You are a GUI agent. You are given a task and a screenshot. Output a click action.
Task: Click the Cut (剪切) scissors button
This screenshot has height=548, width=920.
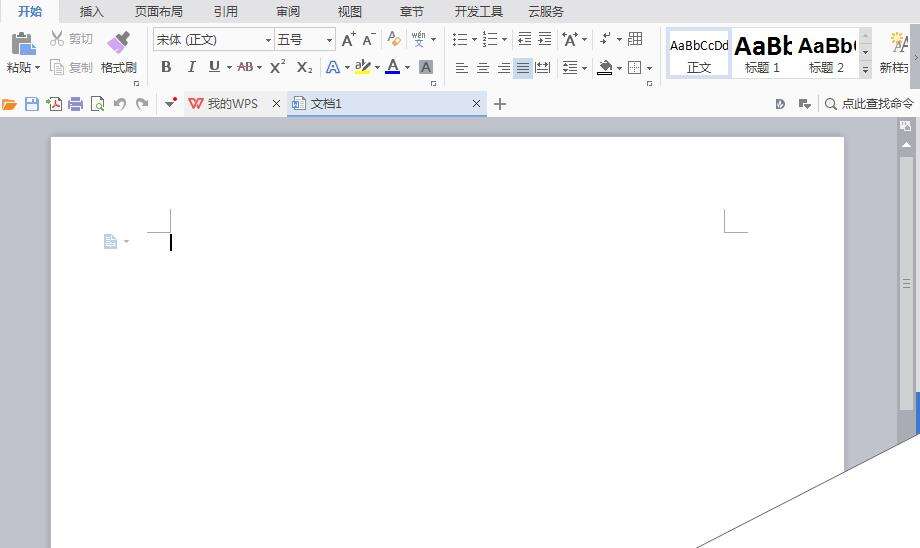[72, 39]
